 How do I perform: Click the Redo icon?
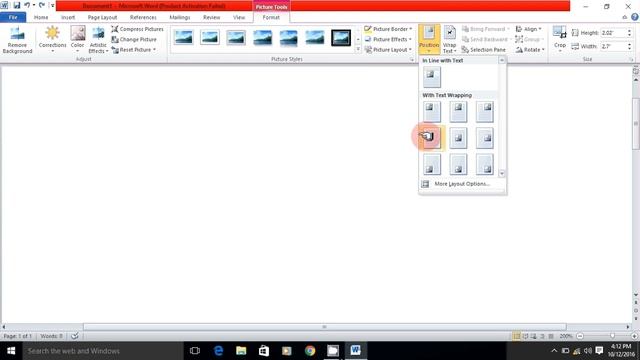click(x=42, y=5)
